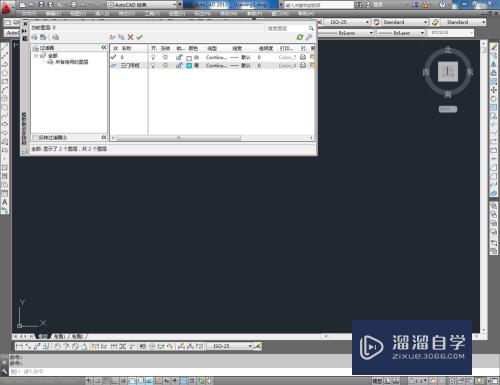Click the red Delete Layer icon

click(130, 37)
